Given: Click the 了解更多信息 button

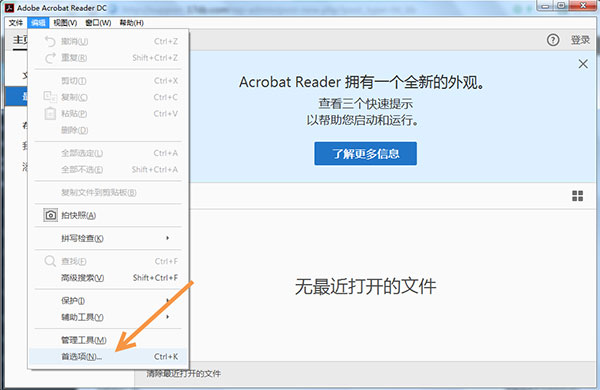Looking at the screenshot, I should 365,153.
